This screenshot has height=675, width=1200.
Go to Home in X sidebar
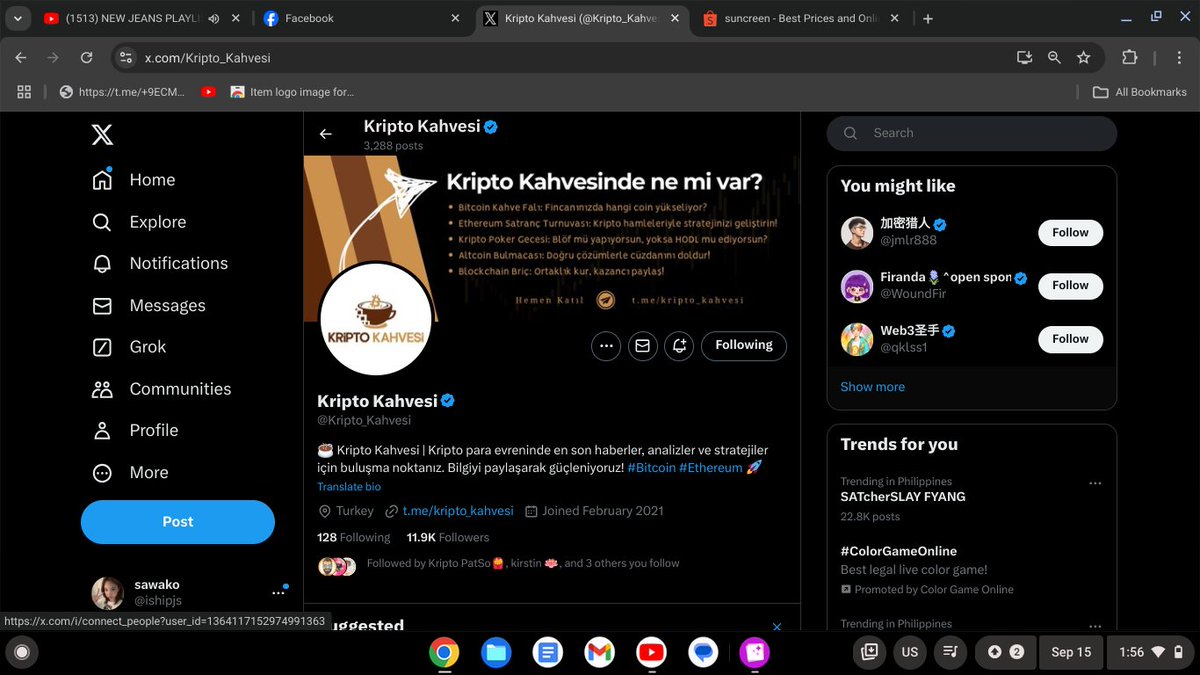[133, 180]
